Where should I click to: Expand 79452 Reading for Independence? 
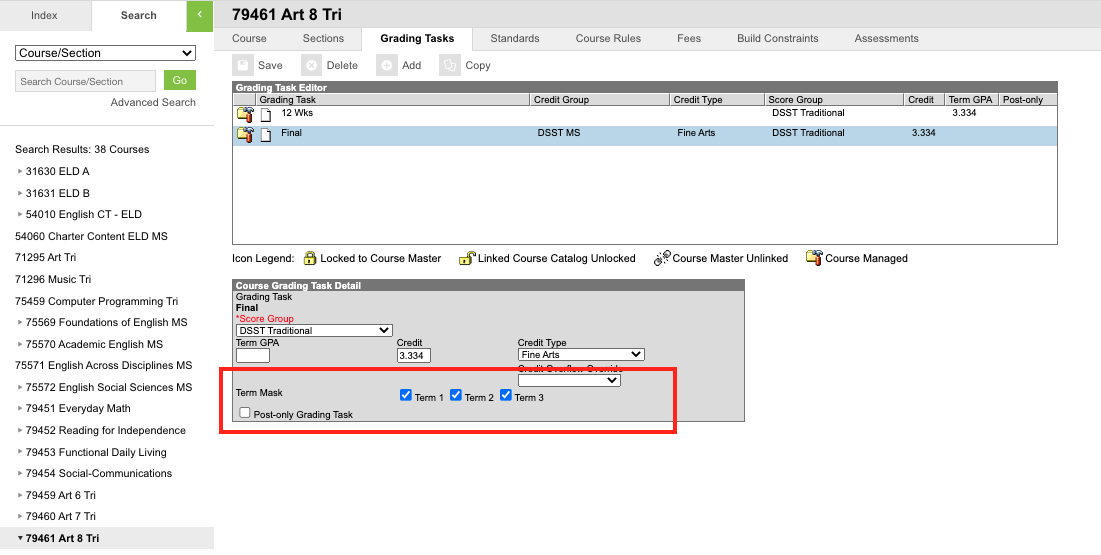click(20, 431)
